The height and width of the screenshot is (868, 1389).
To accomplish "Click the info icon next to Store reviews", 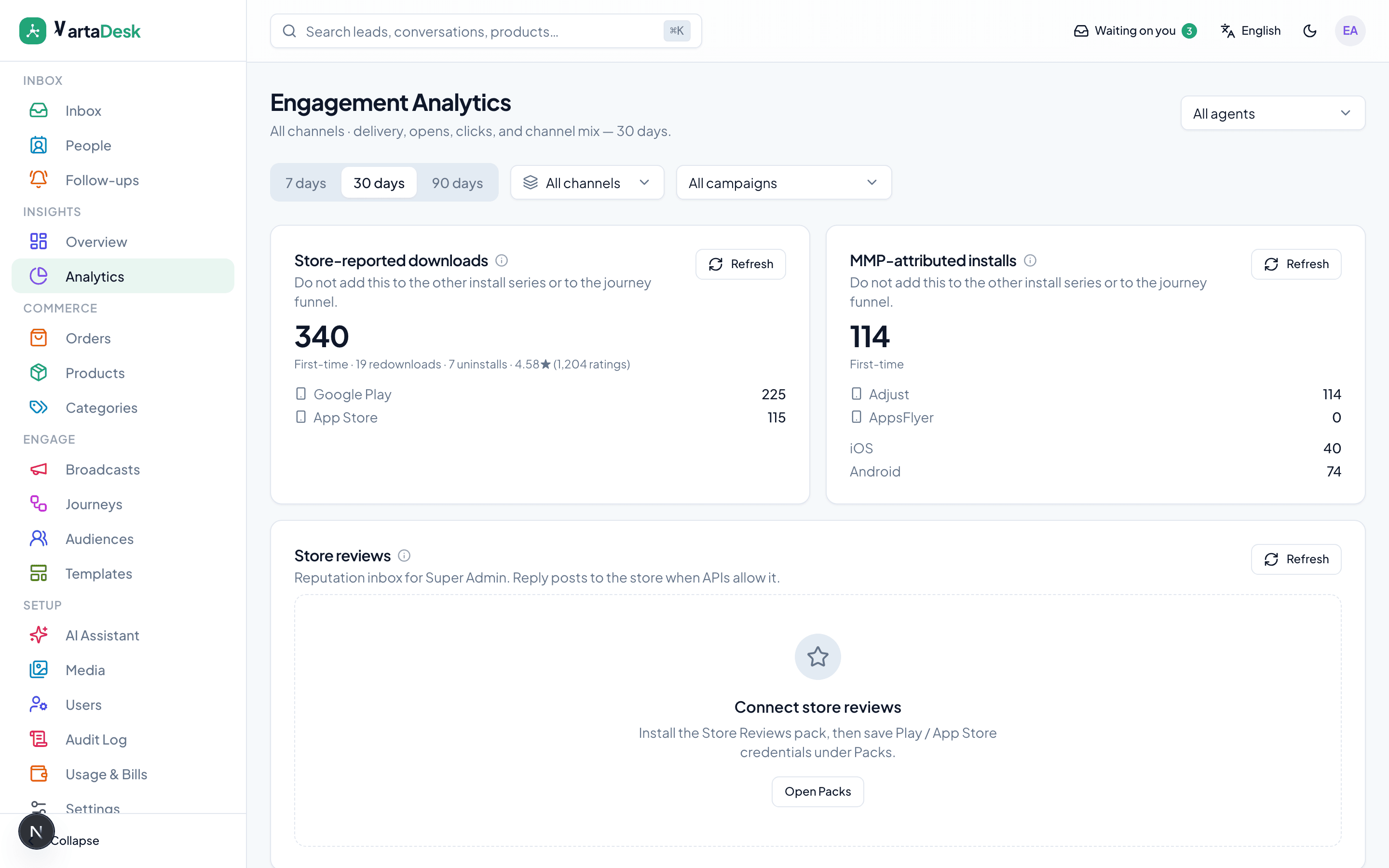I will coord(404,556).
